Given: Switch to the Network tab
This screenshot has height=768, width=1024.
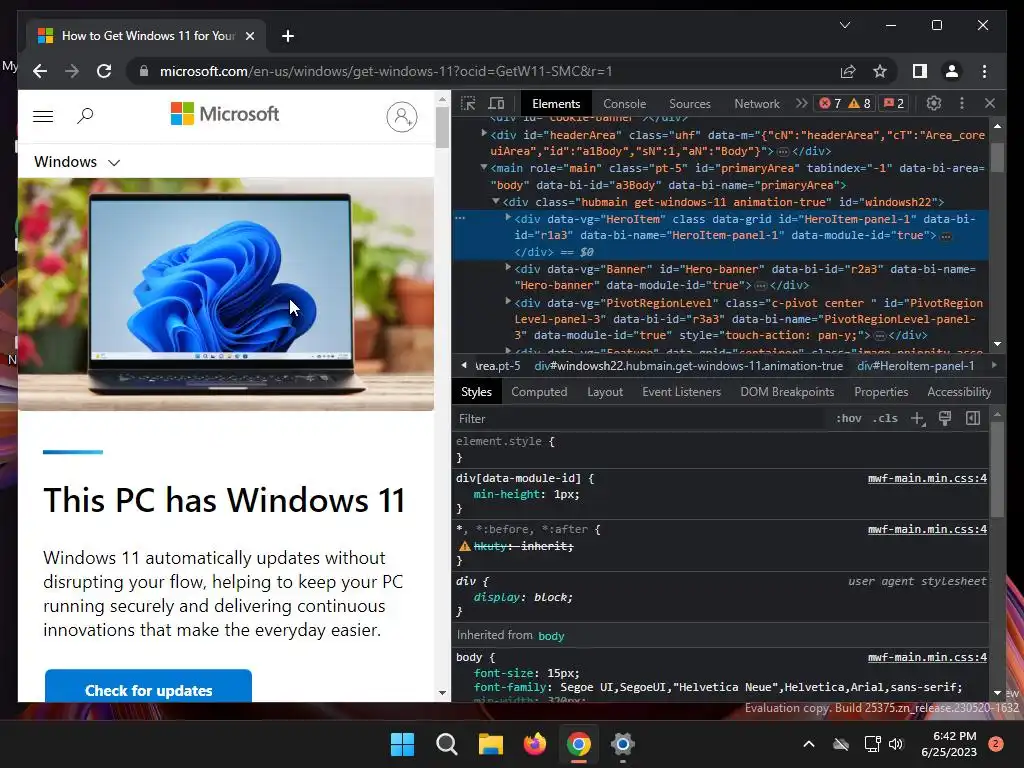Looking at the screenshot, I should tap(756, 104).
